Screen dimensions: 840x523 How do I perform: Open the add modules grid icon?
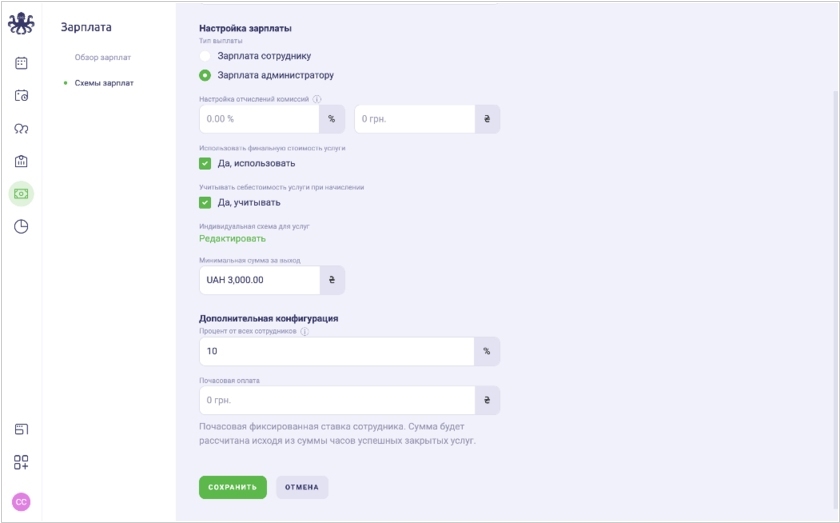tap(21, 462)
